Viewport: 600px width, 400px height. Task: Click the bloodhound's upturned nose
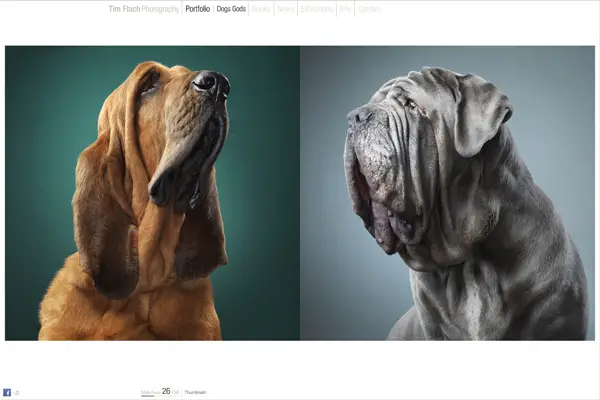[210, 84]
